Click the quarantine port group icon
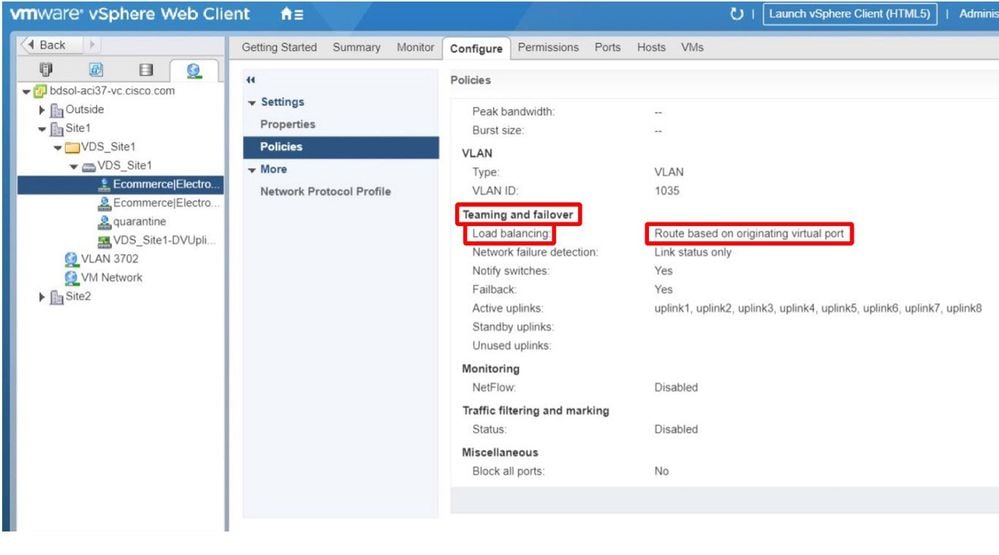This screenshot has width=999, height=555. [x=104, y=222]
